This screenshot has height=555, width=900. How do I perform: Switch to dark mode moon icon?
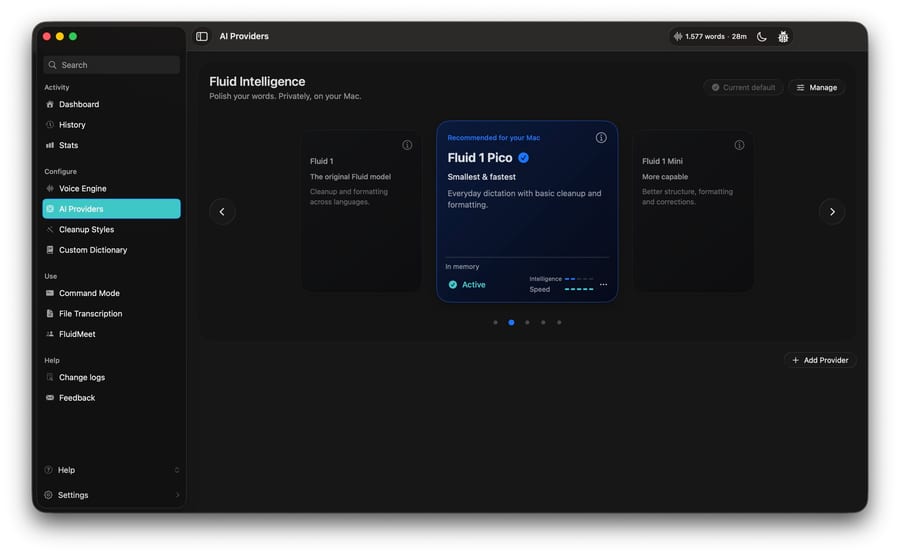click(761, 37)
